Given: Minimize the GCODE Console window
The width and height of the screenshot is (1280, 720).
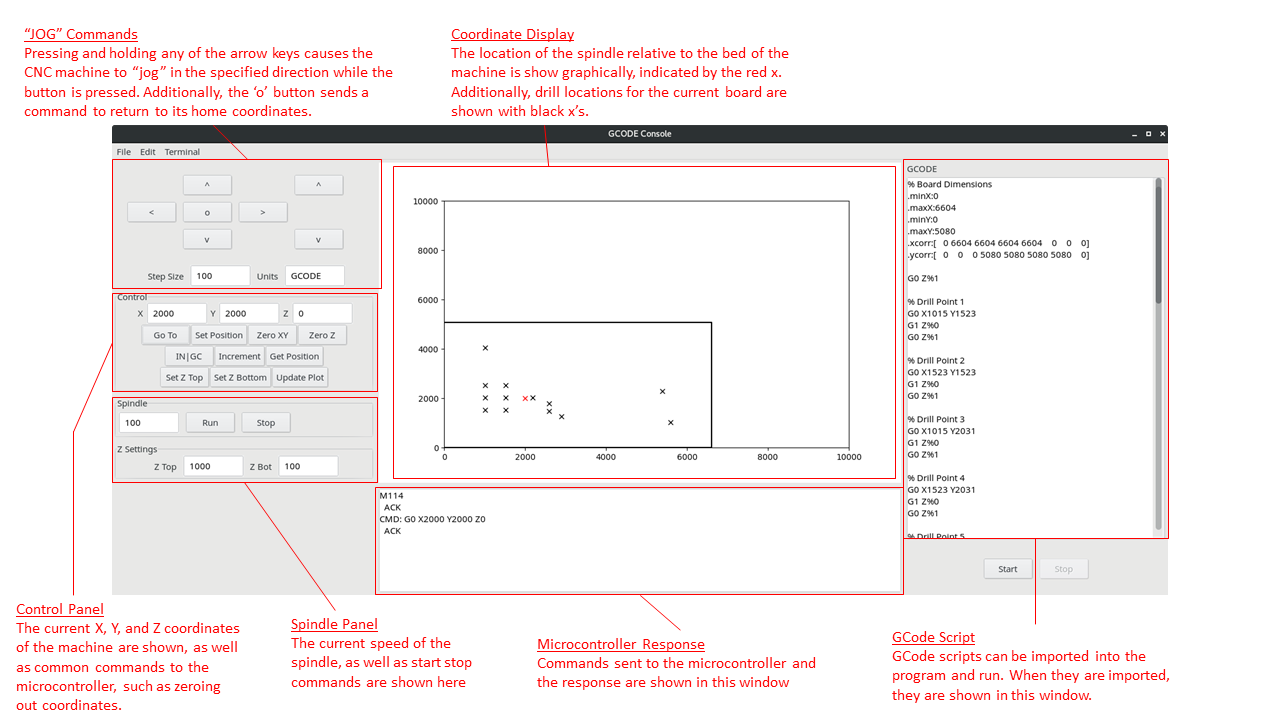Looking at the screenshot, I should [x=1134, y=133].
